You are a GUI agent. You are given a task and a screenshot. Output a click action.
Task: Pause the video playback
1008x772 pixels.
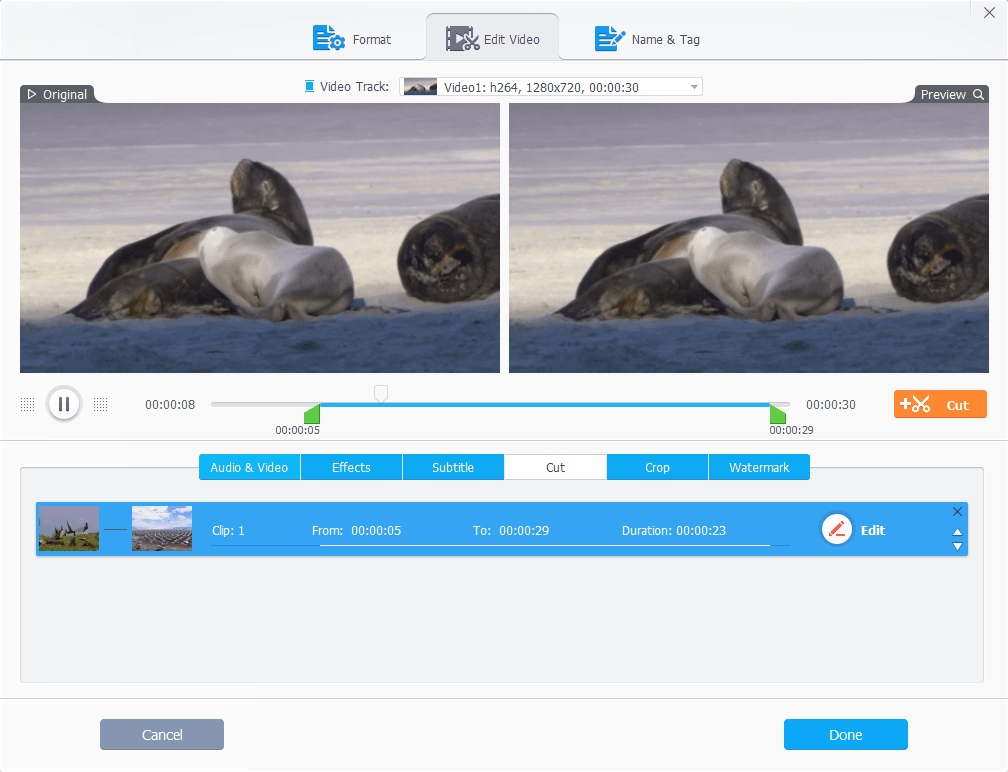pyautogui.click(x=63, y=404)
